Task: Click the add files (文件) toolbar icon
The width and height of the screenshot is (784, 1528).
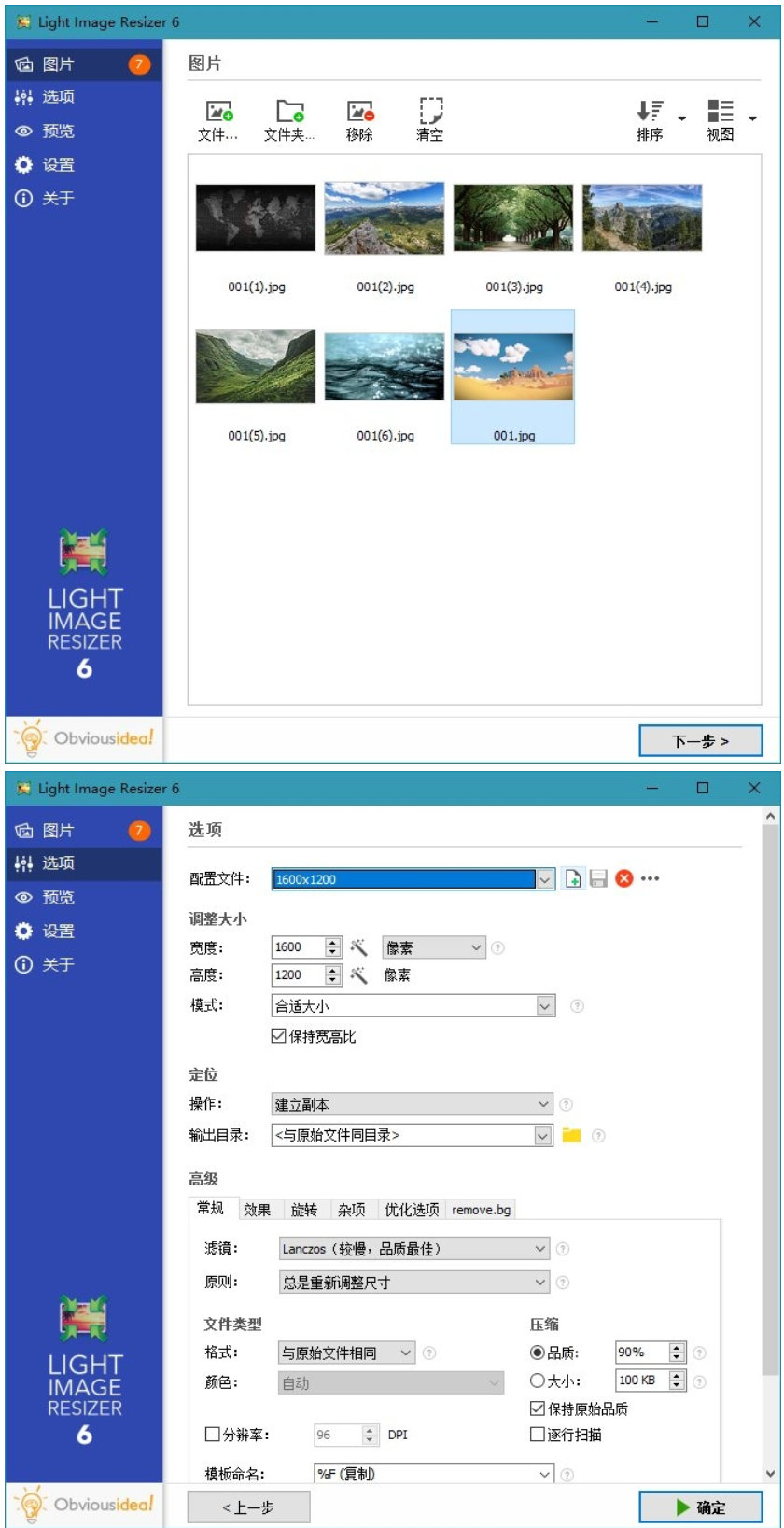Action: tap(218, 113)
